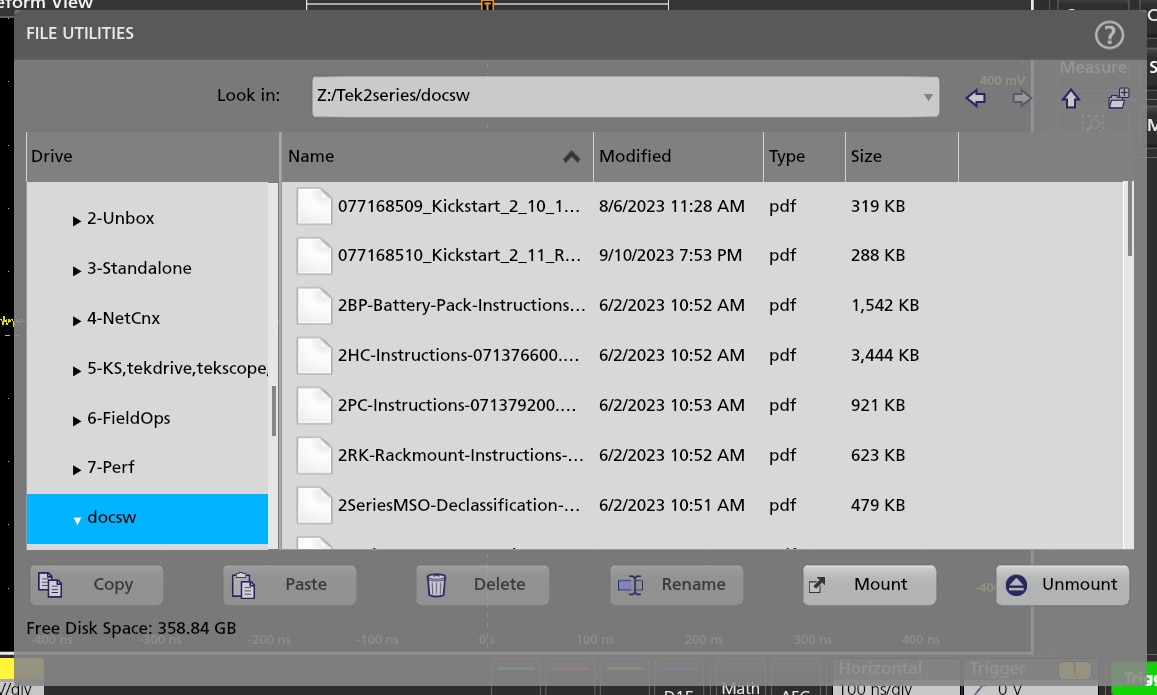Click the Rename button
Screen dimensions: 1157x695
677,585
